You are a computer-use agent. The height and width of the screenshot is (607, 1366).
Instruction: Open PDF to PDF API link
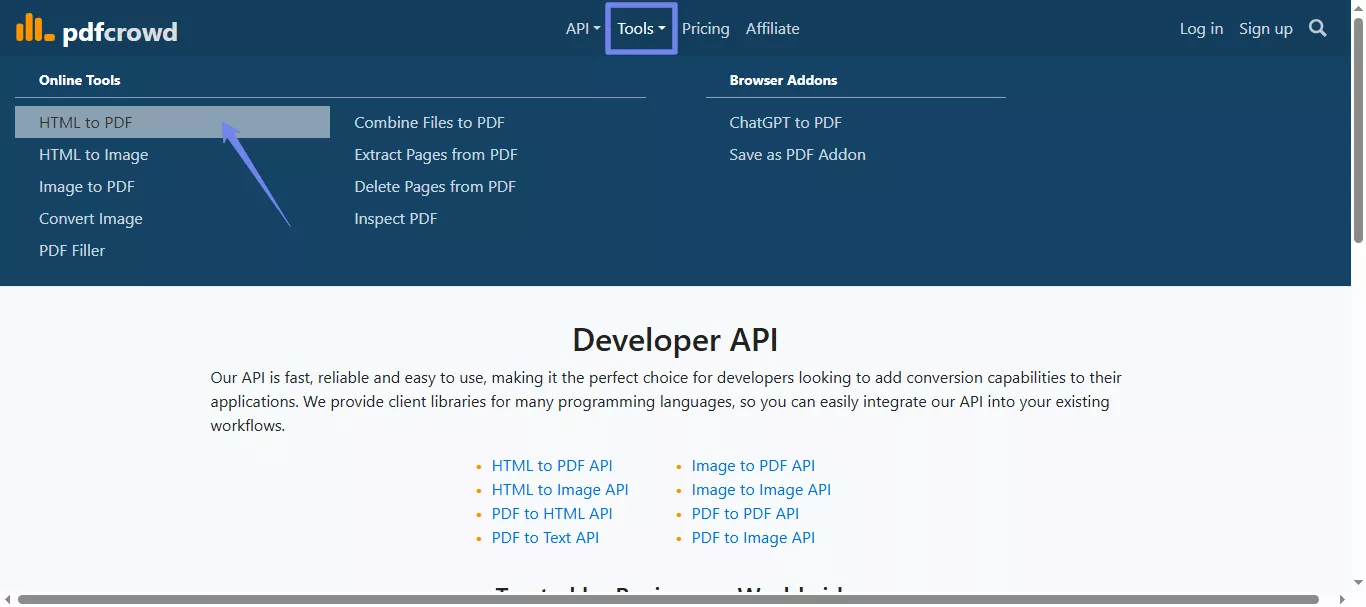[x=745, y=513]
